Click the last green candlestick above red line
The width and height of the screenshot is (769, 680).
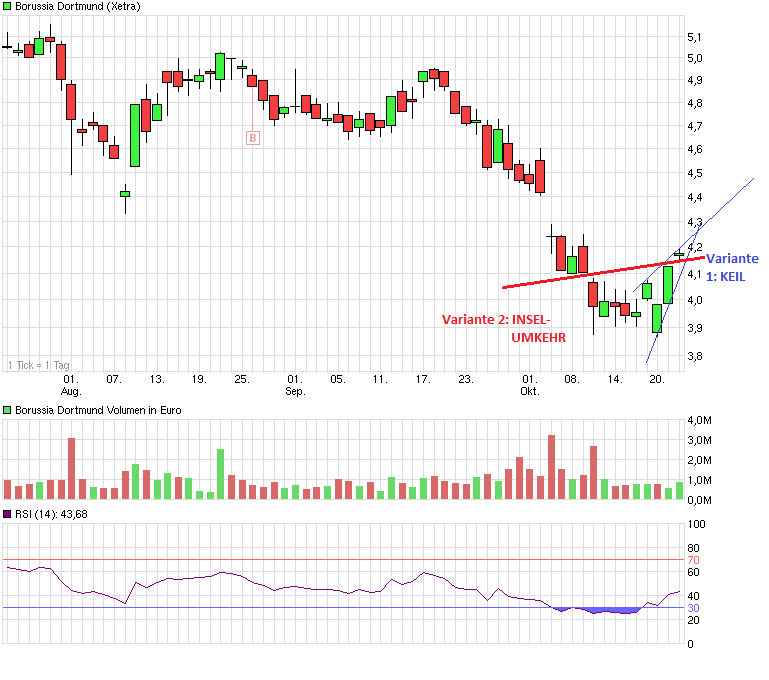point(679,254)
